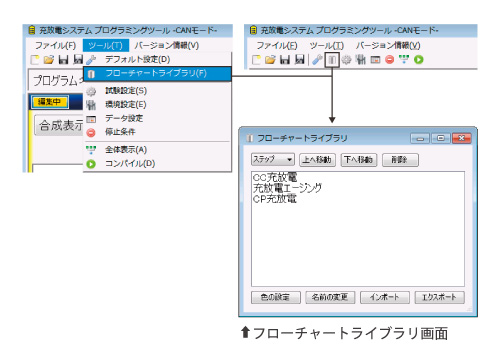
Task: Select 全体表示(A) in the open menu
Action: point(157,150)
